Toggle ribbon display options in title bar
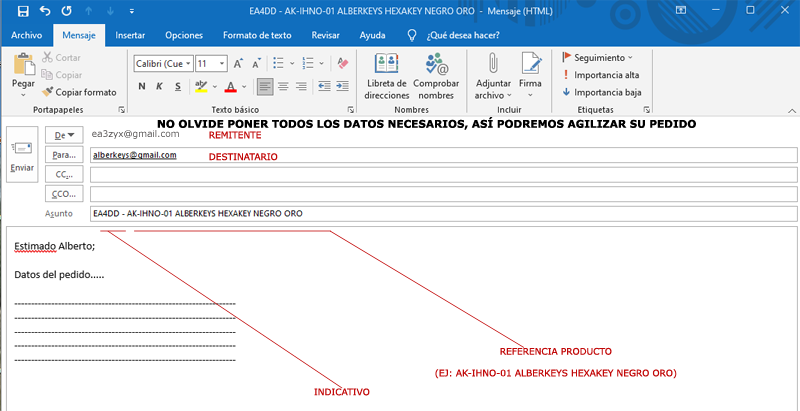 681,10
